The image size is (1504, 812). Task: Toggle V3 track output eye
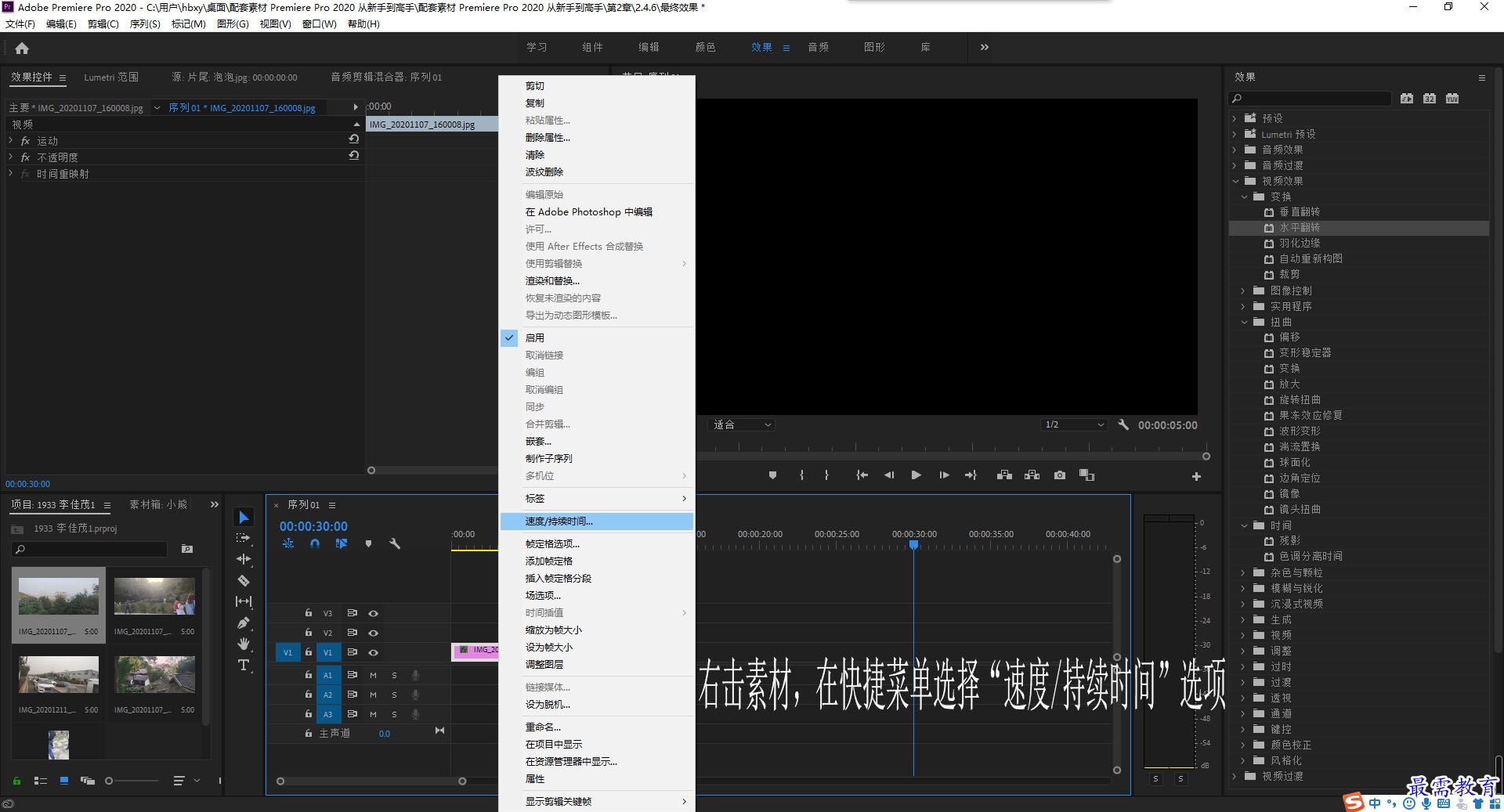[374, 613]
